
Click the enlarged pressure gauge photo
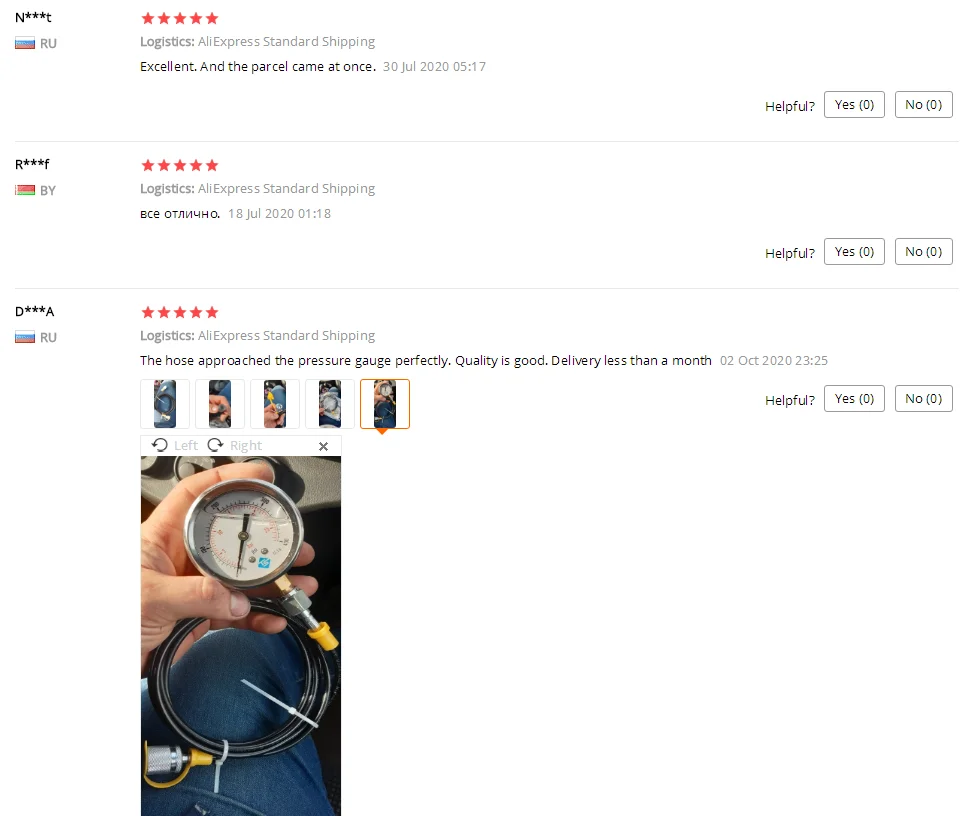(x=240, y=636)
